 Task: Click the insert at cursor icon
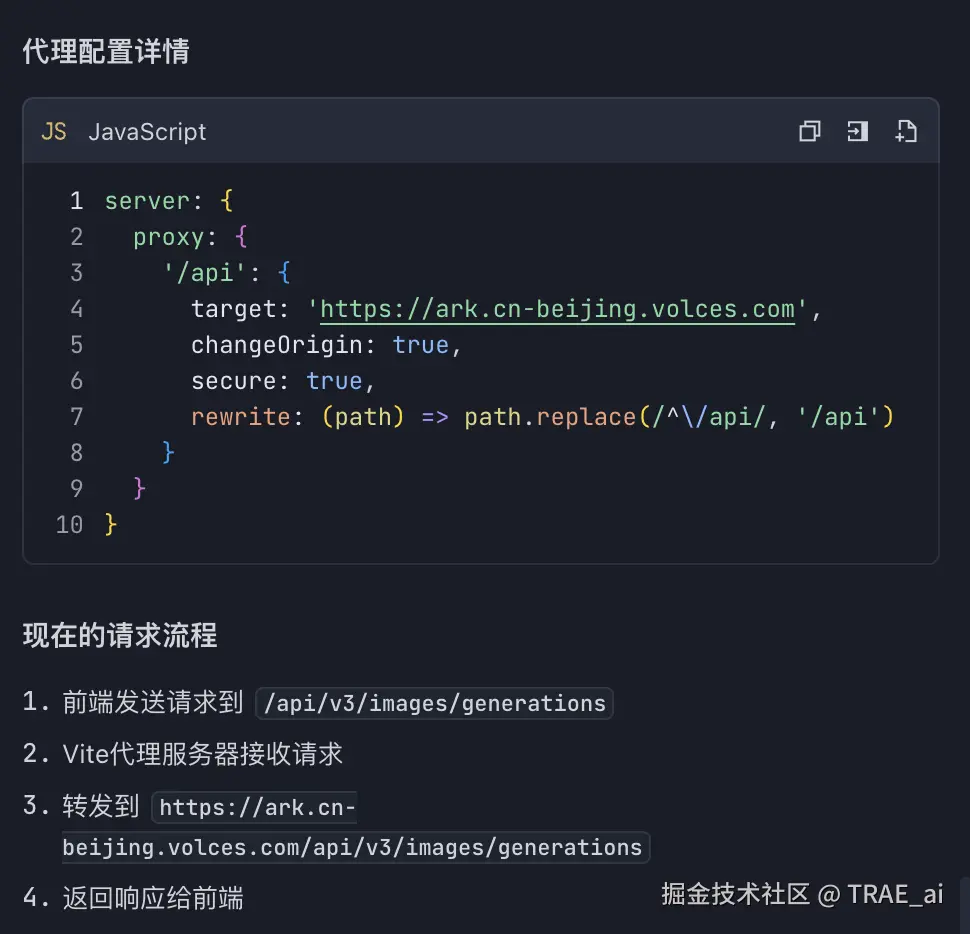(x=858, y=132)
